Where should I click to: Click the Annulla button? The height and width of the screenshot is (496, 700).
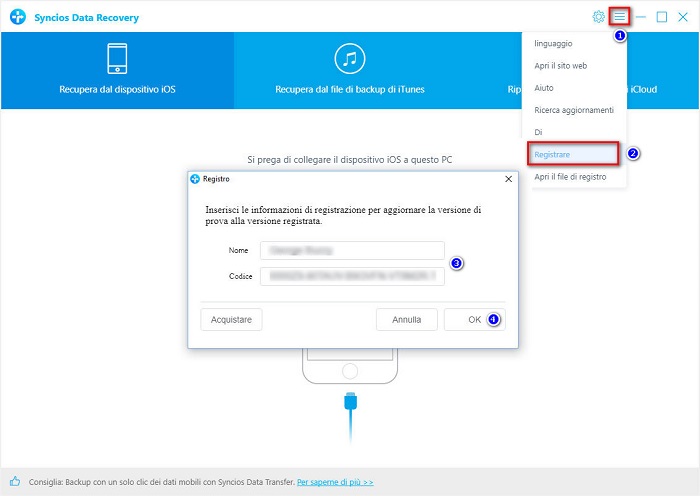coord(407,320)
